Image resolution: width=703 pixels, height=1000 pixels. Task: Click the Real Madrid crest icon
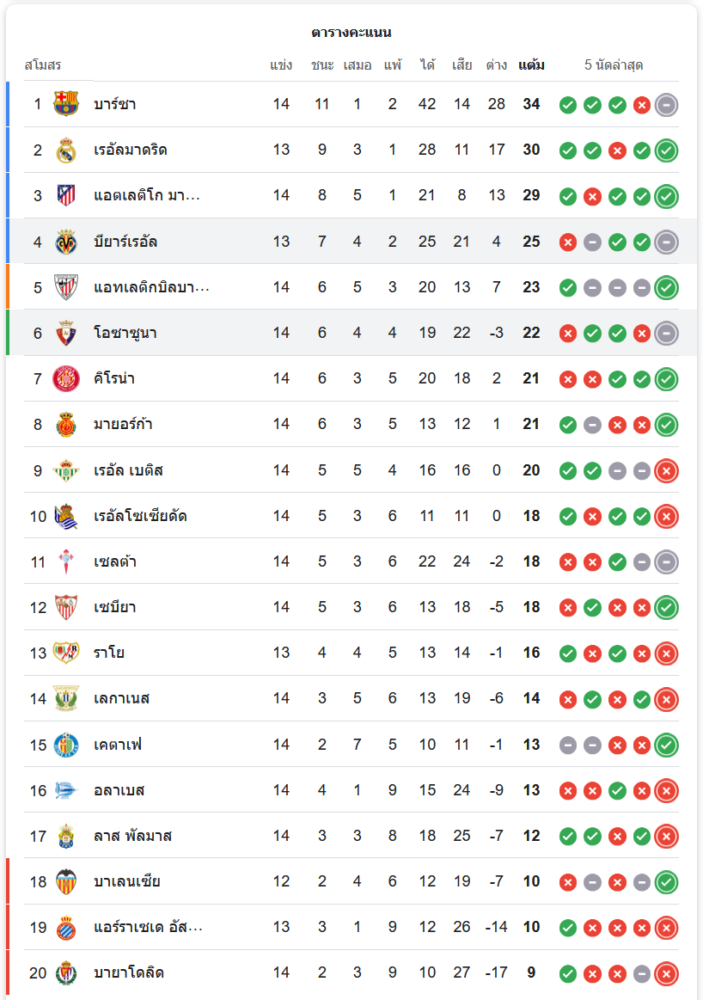pos(66,150)
